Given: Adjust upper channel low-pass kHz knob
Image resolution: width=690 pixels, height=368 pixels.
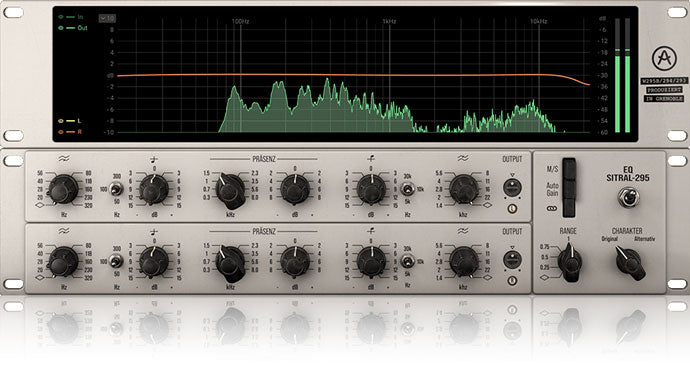Looking at the screenshot, I should coord(463,189).
